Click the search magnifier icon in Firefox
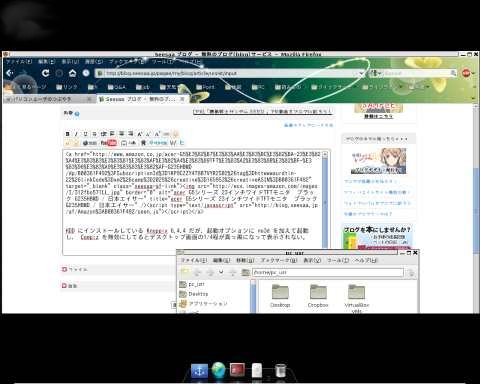This screenshot has height=384, width=480. [453, 73]
